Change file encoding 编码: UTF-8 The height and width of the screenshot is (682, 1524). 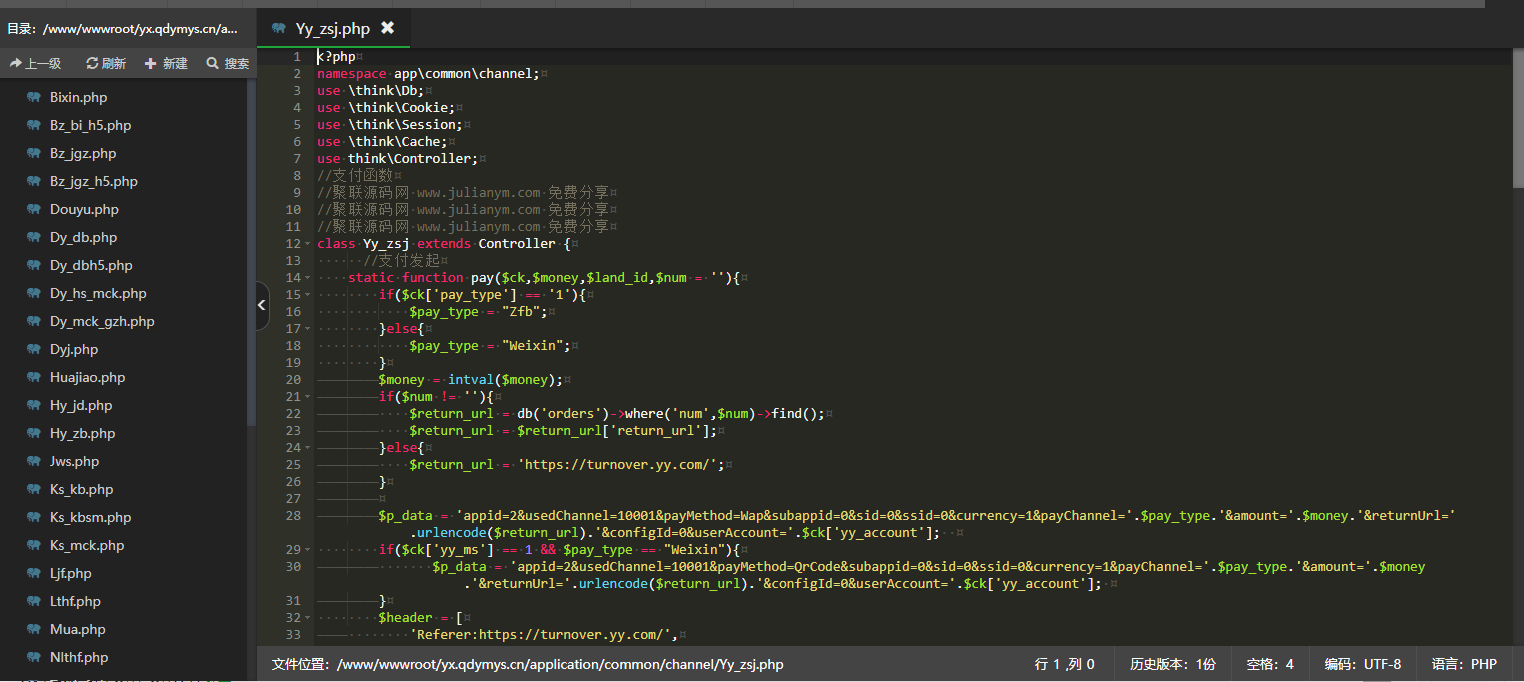[x=1363, y=664]
